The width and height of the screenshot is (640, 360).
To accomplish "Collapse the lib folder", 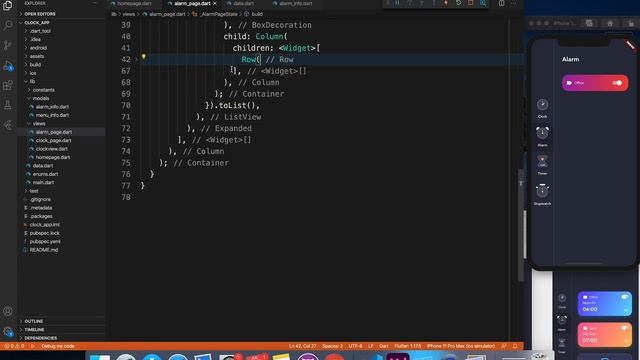I will point(32,82).
